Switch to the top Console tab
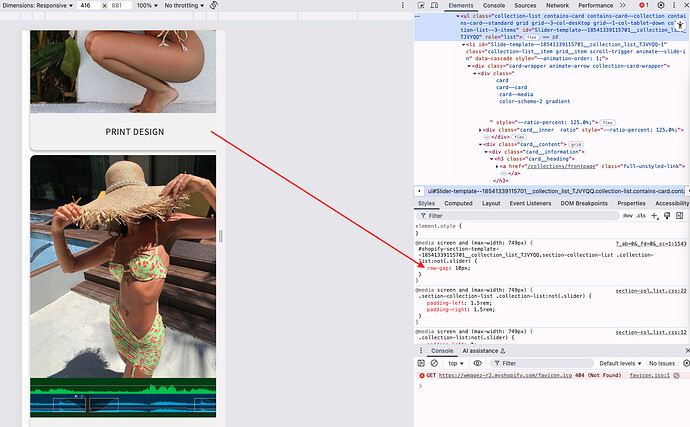The width and height of the screenshot is (690, 427). pos(494,5)
